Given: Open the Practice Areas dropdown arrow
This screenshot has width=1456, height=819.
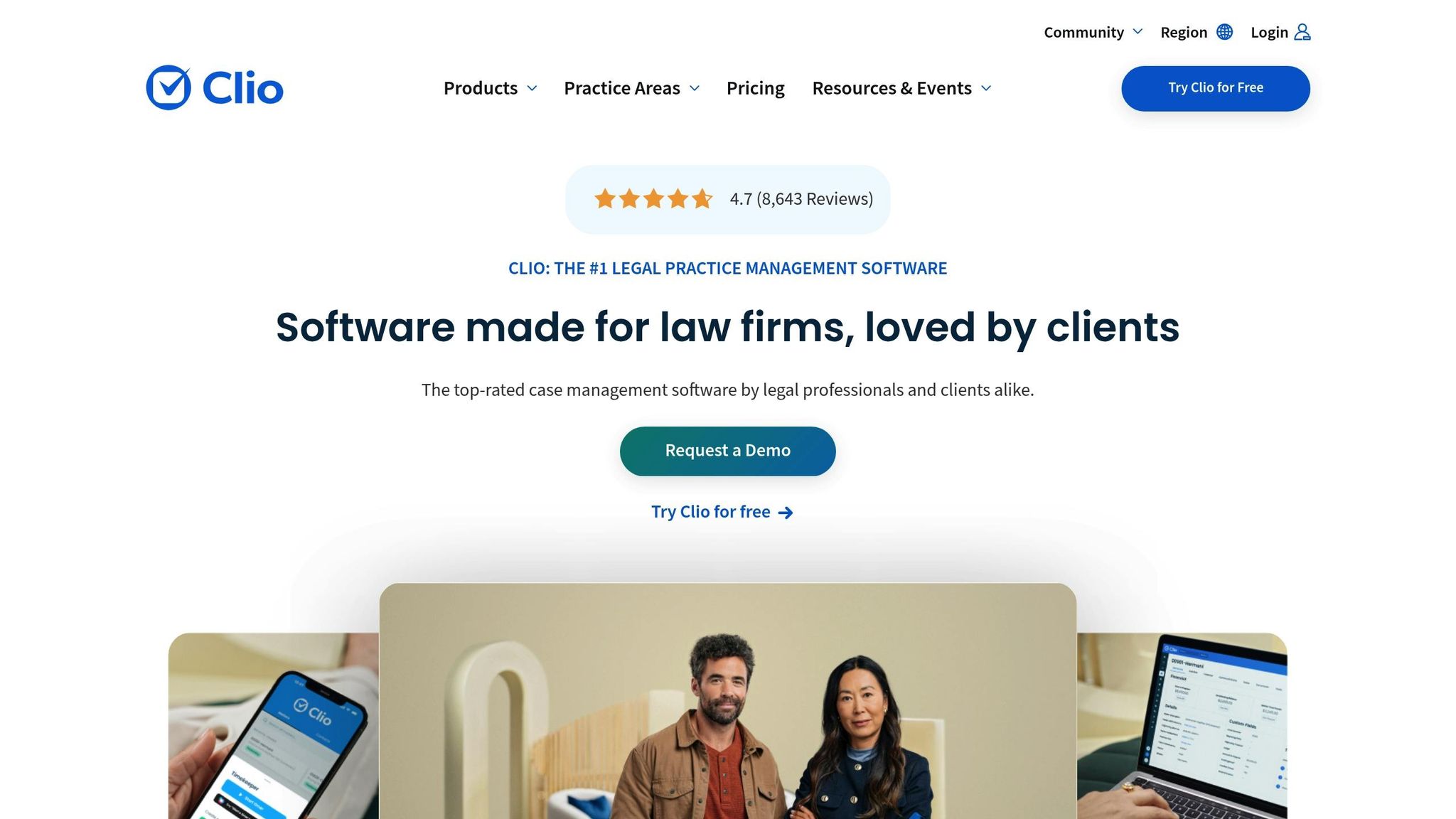Looking at the screenshot, I should click(695, 88).
